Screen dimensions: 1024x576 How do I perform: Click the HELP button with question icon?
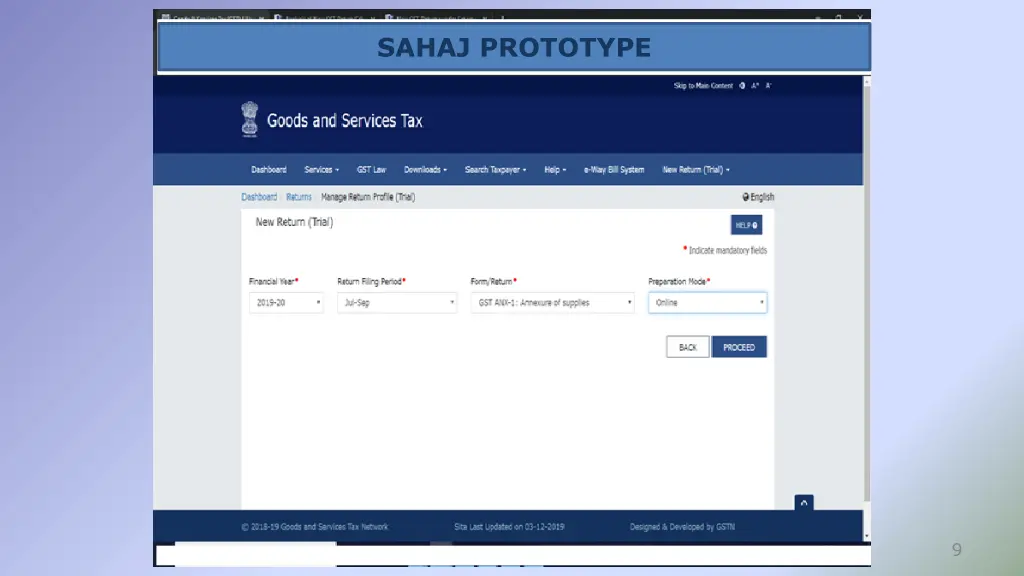point(746,225)
